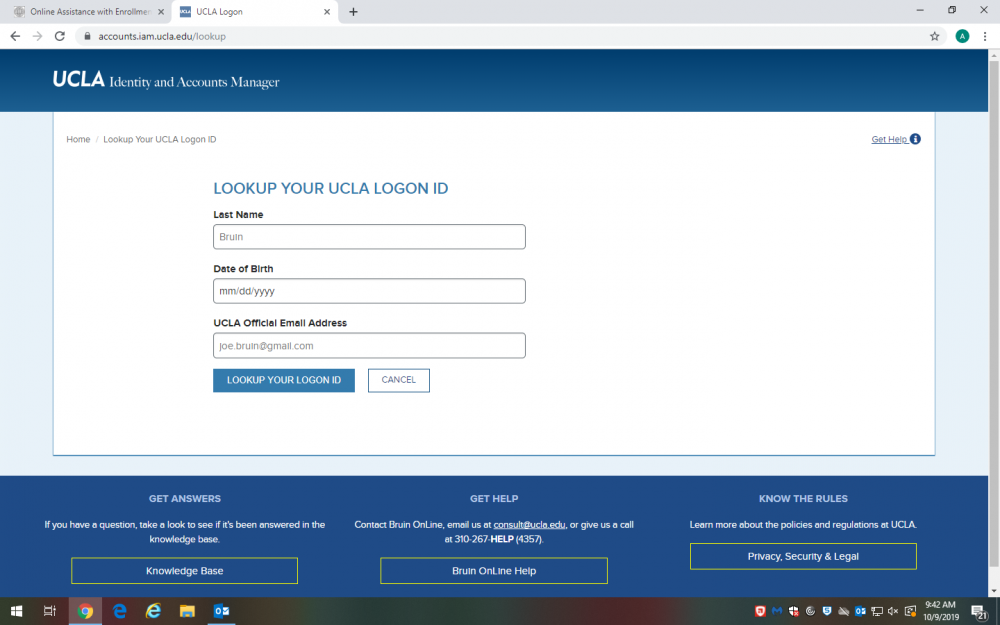Viewport: 1000px width, 625px height.
Task: Focus the Date of Birth field
Action: coord(369,291)
